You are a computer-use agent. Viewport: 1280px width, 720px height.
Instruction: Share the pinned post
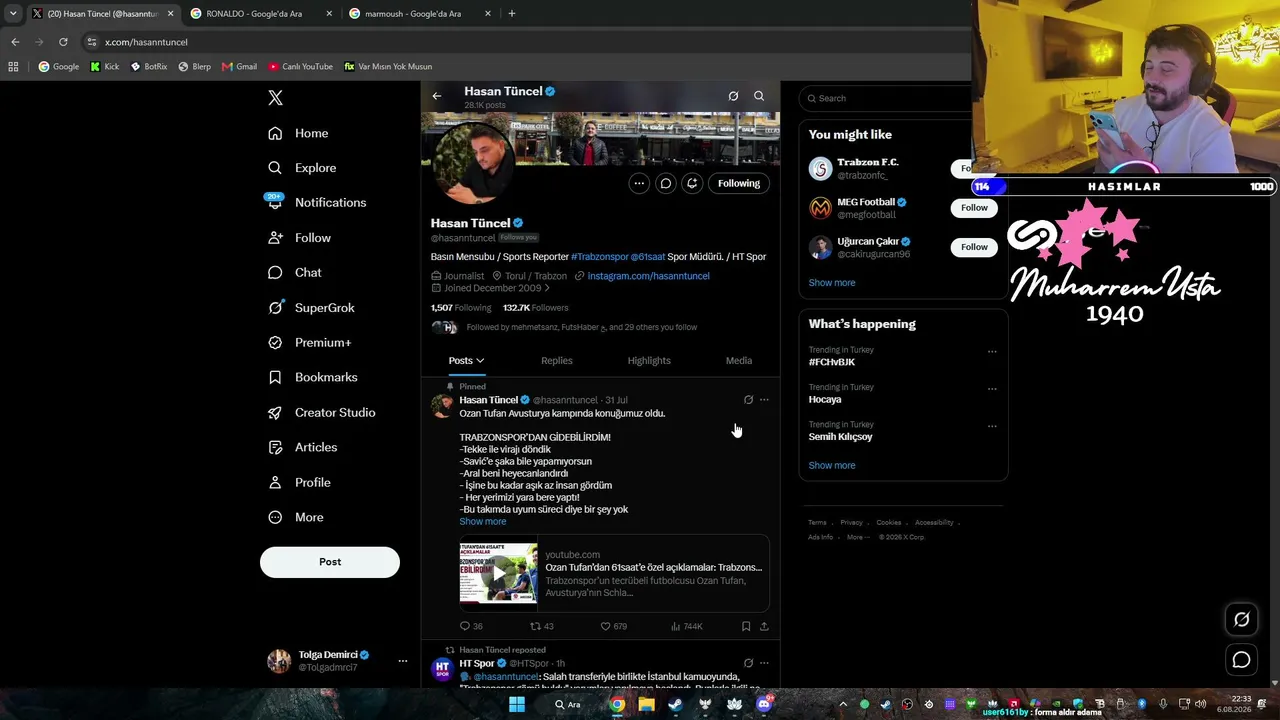[x=764, y=626]
